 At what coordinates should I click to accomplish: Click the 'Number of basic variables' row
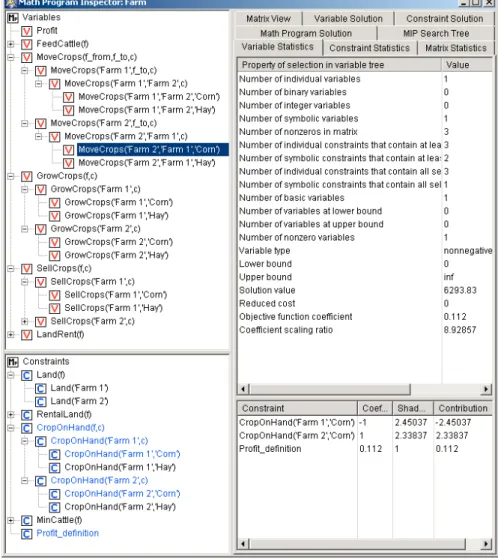(x=365, y=198)
